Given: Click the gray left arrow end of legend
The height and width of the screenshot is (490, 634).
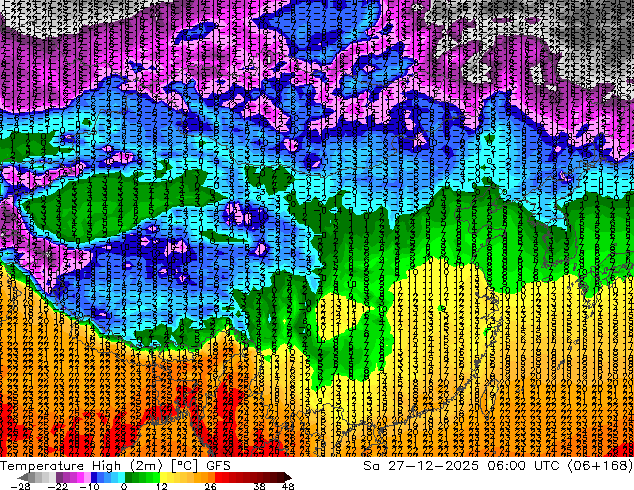Looking at the screenshot, I should click(x=23, y=477).
